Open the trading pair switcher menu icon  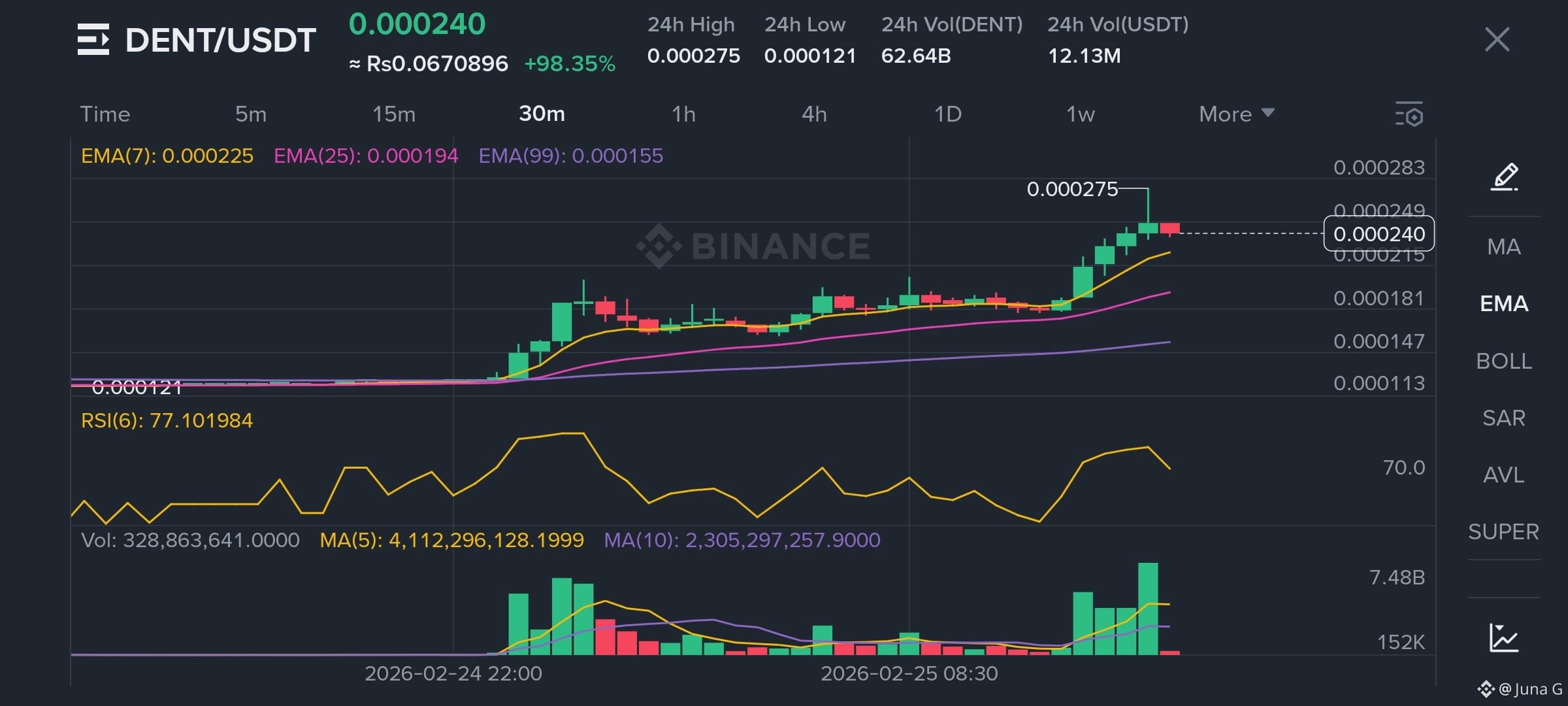click(93, 39)
